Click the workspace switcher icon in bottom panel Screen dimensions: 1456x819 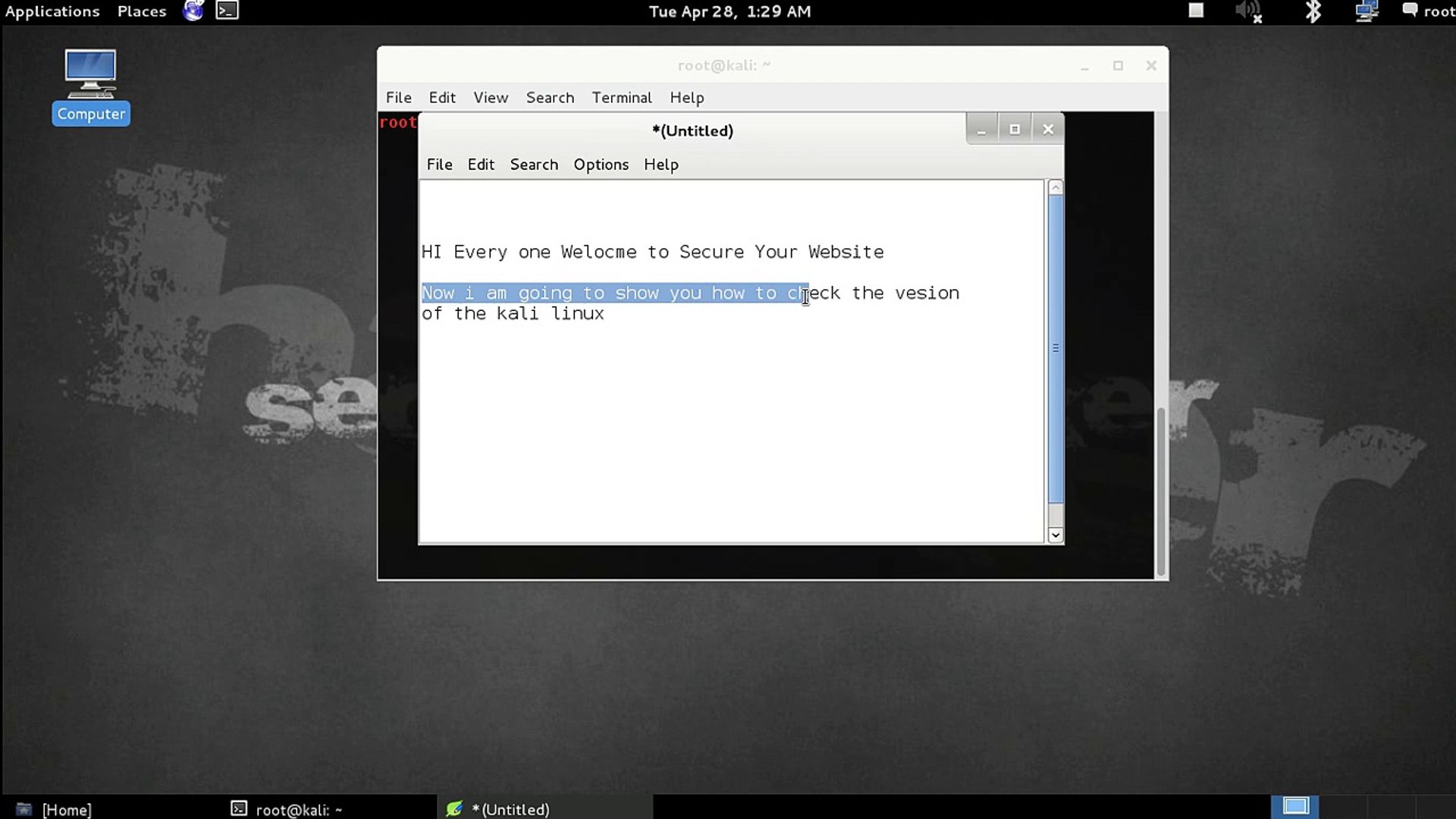[1295, 806]
